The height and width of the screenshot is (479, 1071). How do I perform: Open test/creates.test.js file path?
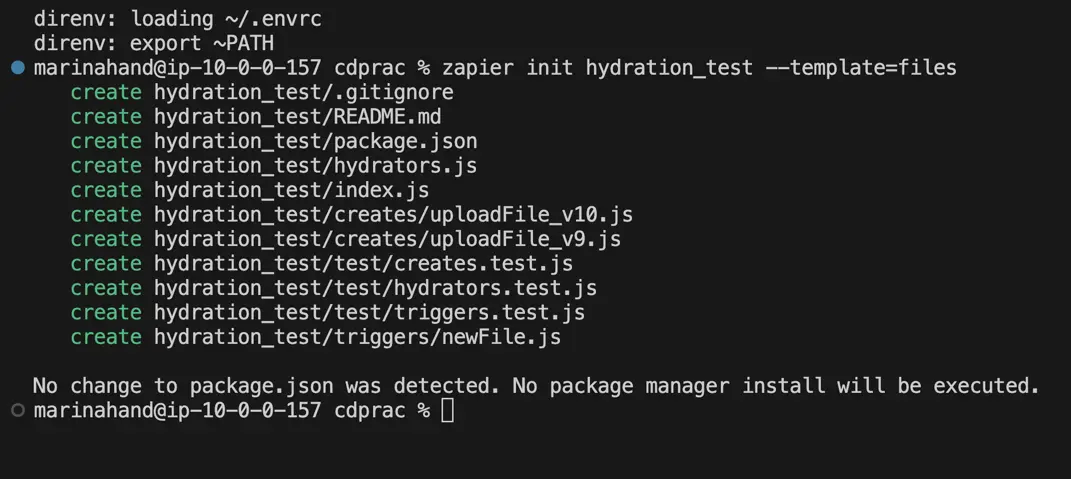coord(363,264)
